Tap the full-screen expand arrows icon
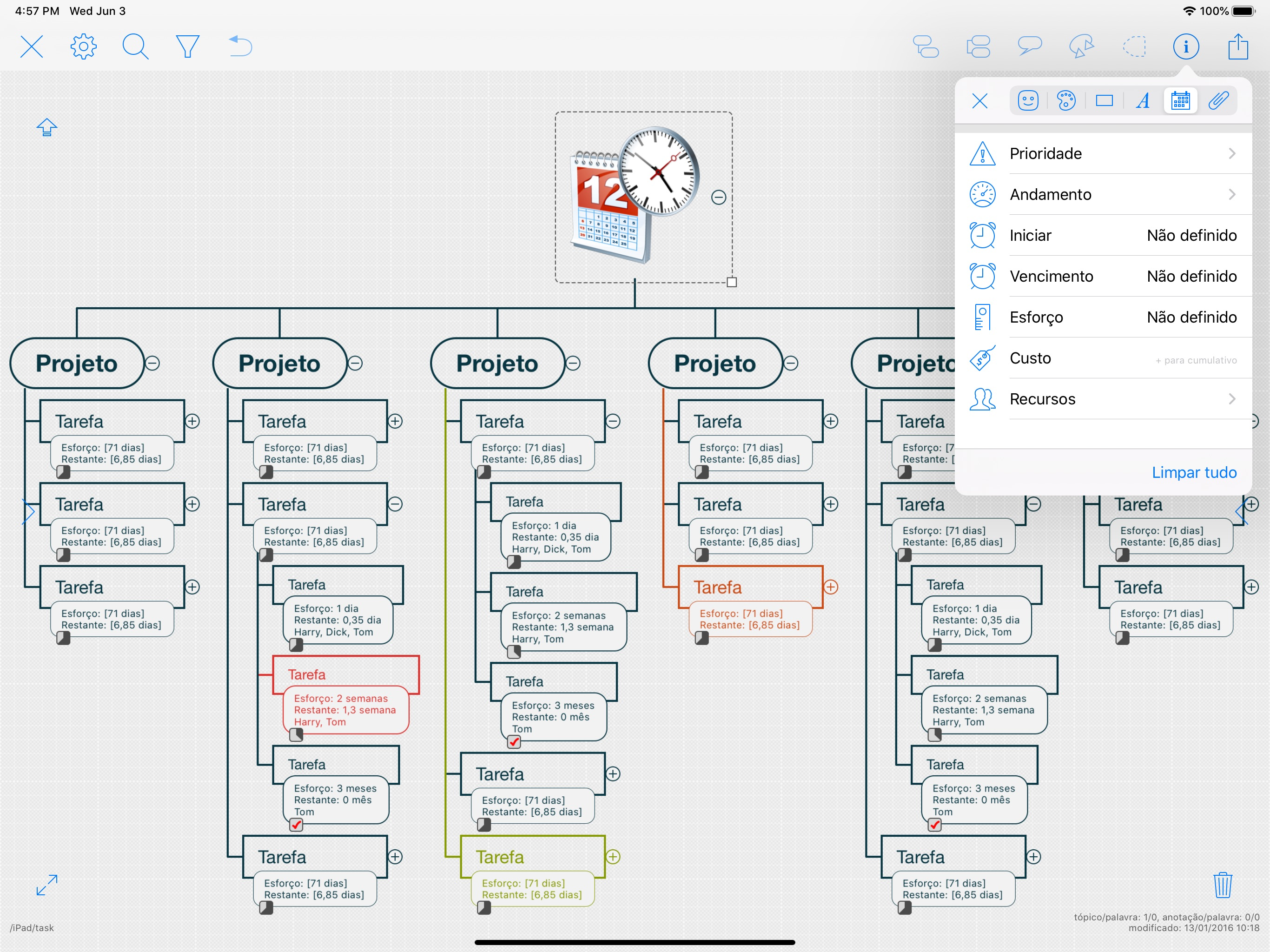This screenshot has width=1270, height=952. coord(46,885)
